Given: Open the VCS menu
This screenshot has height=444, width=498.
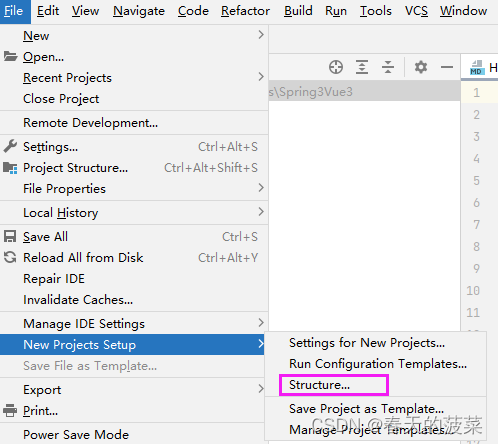Looking at the screenshot, I should coord(416,11).
